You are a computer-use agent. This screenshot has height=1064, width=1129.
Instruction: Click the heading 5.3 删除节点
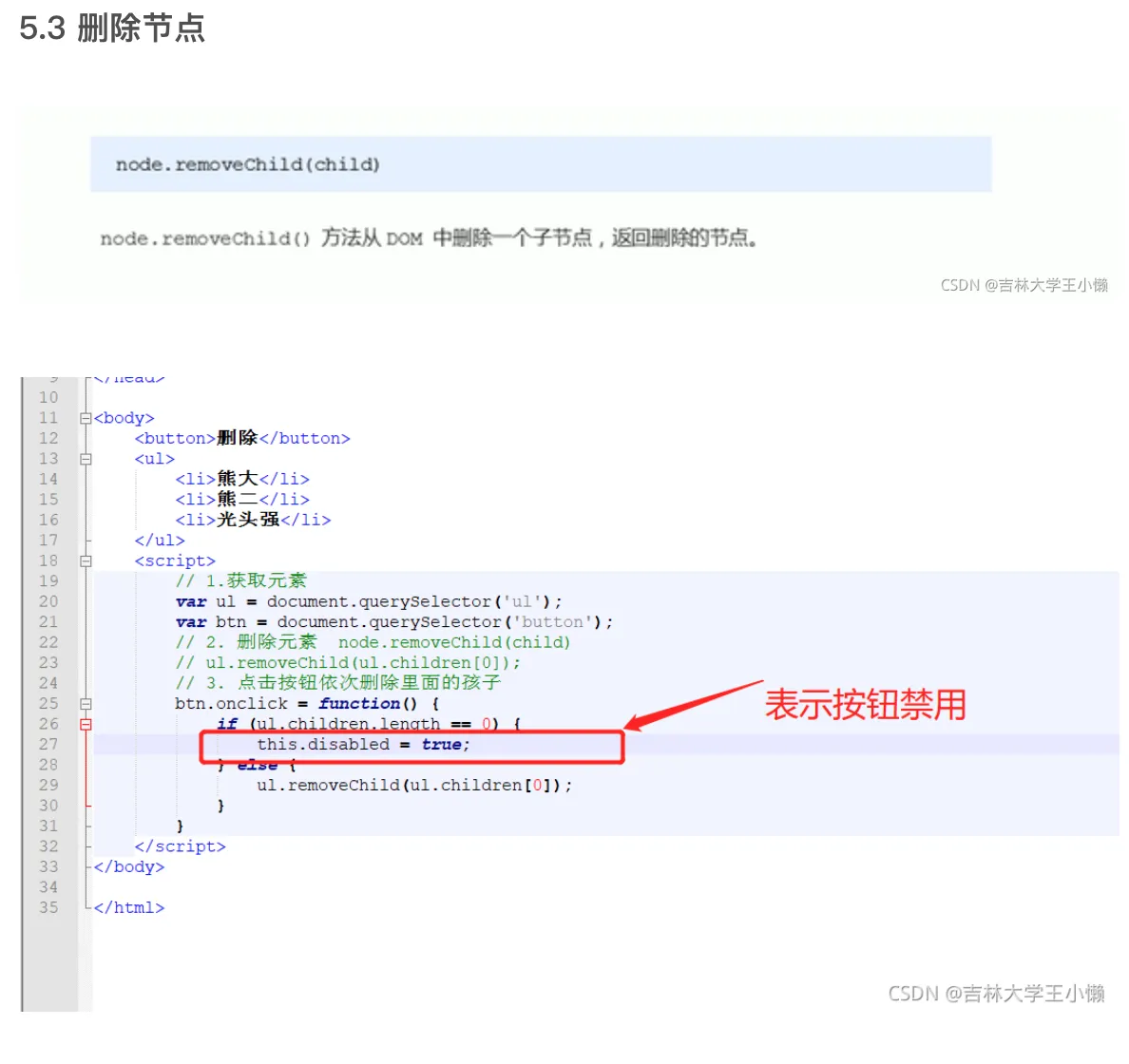111,29
